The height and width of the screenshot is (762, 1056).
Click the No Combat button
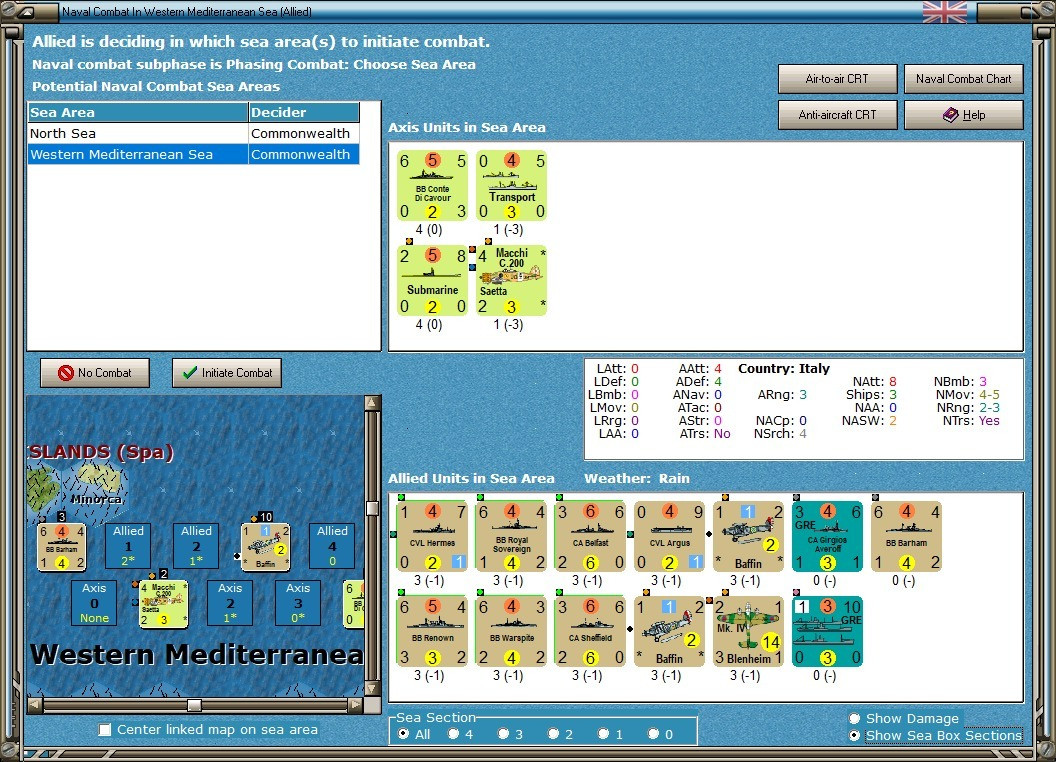tap(95, 373)
